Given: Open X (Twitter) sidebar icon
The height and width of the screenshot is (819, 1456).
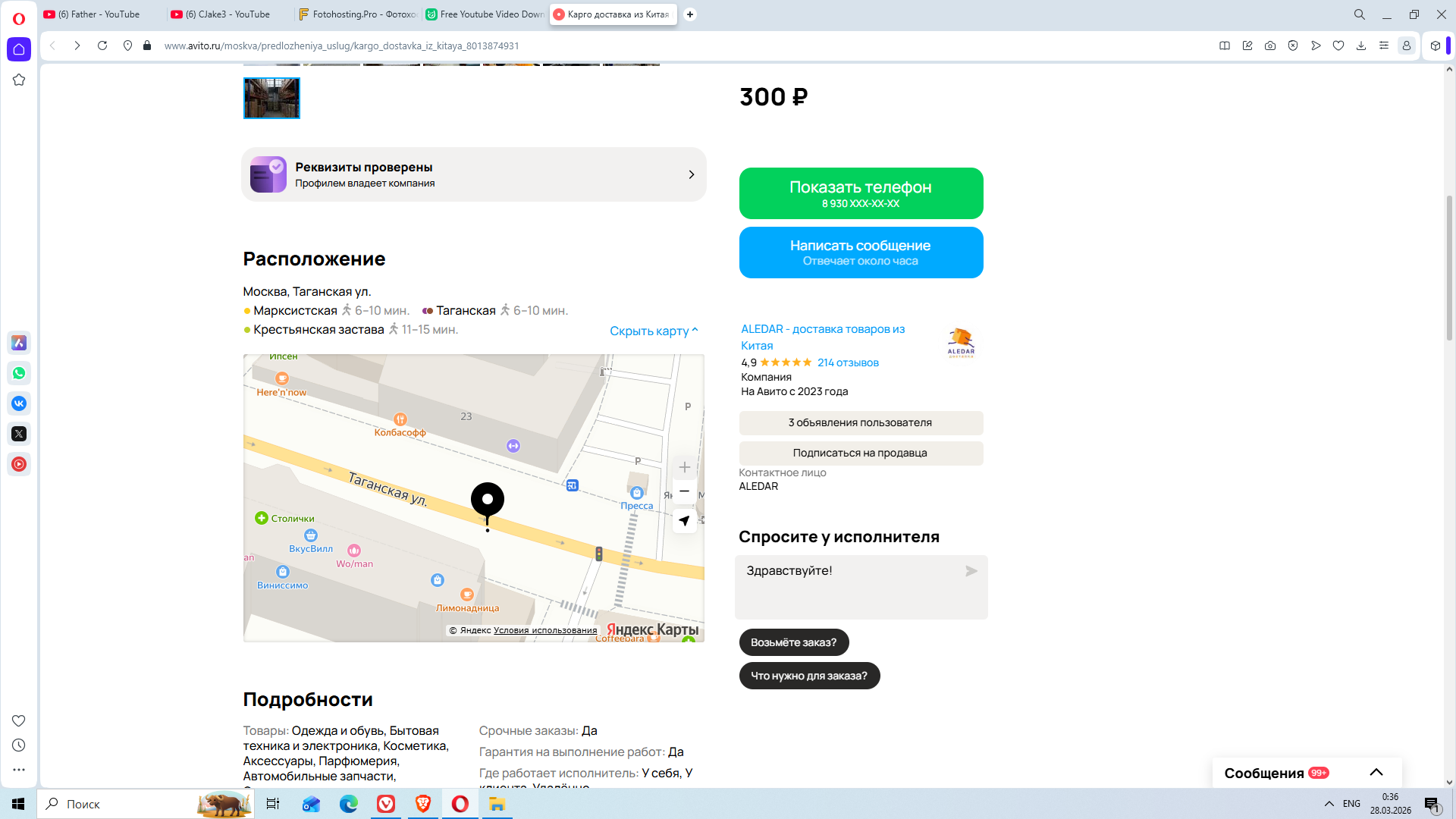Looking at the screenshot, I should pos(19,434).
